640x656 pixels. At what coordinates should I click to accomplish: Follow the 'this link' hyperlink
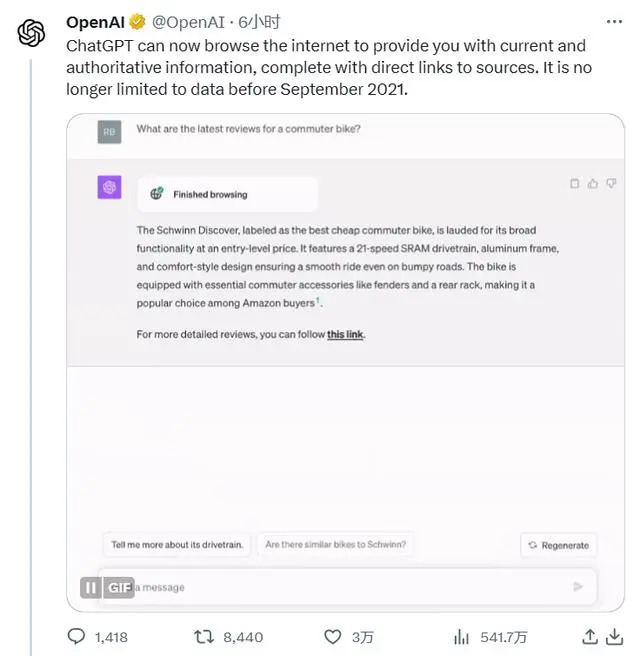pyautogui.click(x=345, y=334)
